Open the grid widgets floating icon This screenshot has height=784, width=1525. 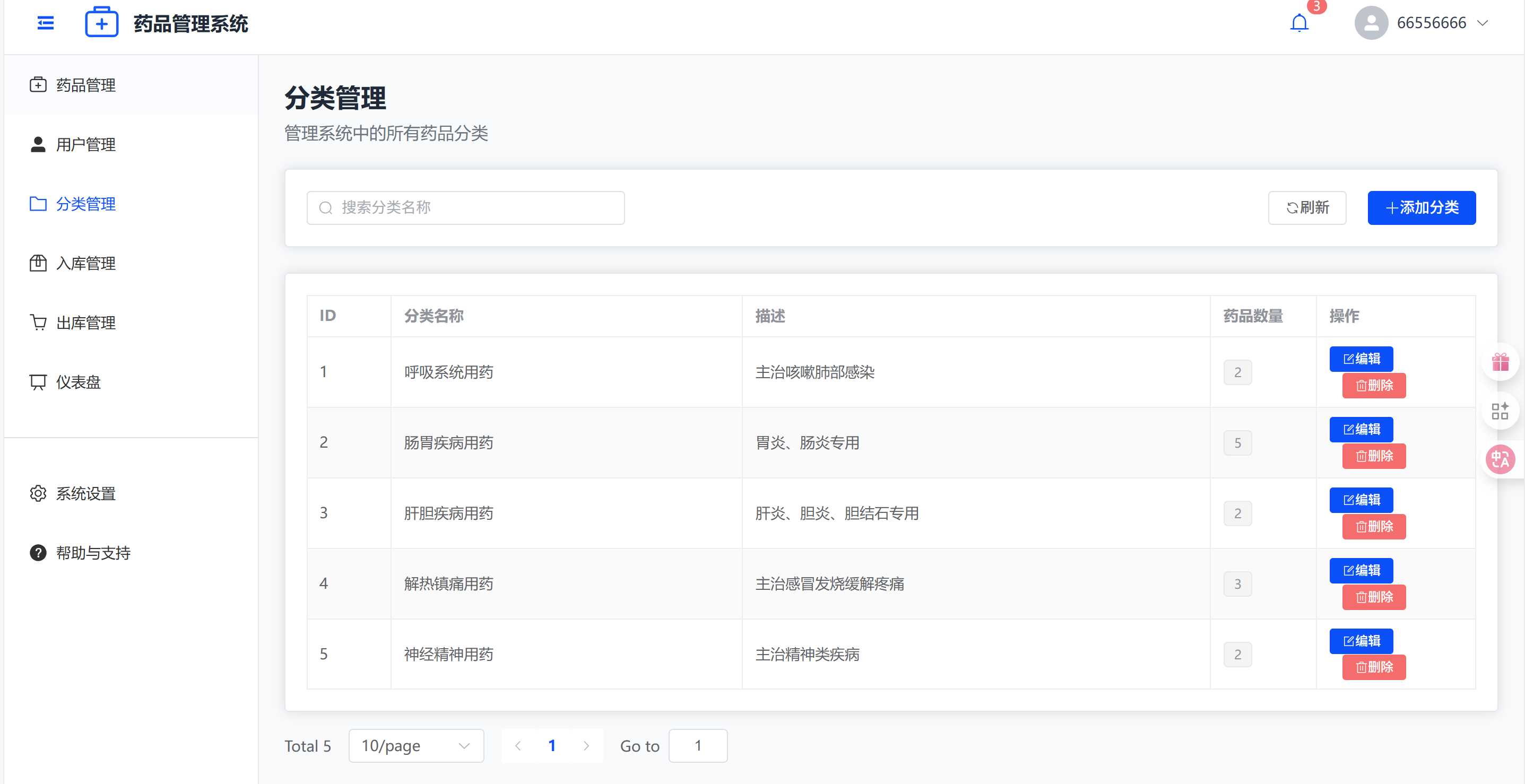click(1500, 411)
